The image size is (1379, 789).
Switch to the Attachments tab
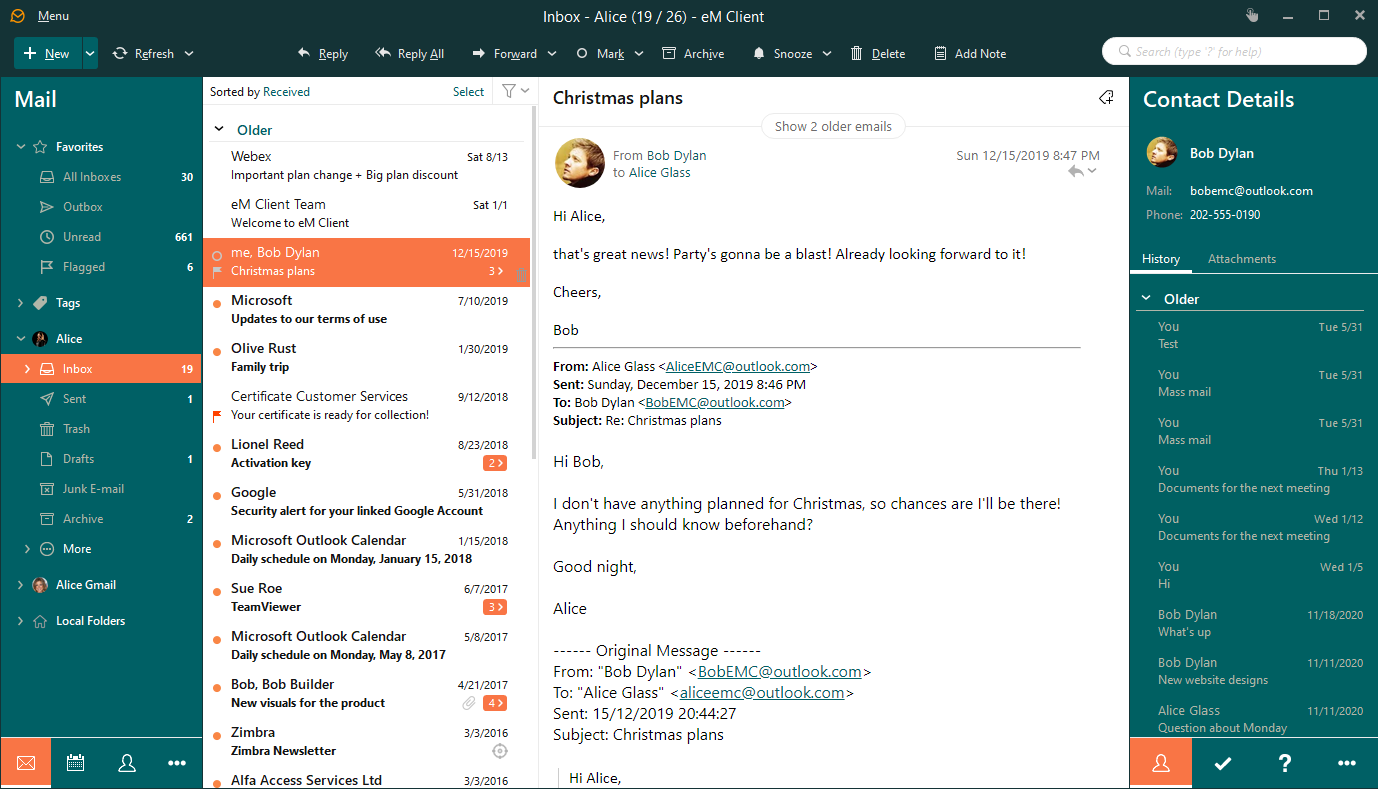click(x=1241, y=259)
